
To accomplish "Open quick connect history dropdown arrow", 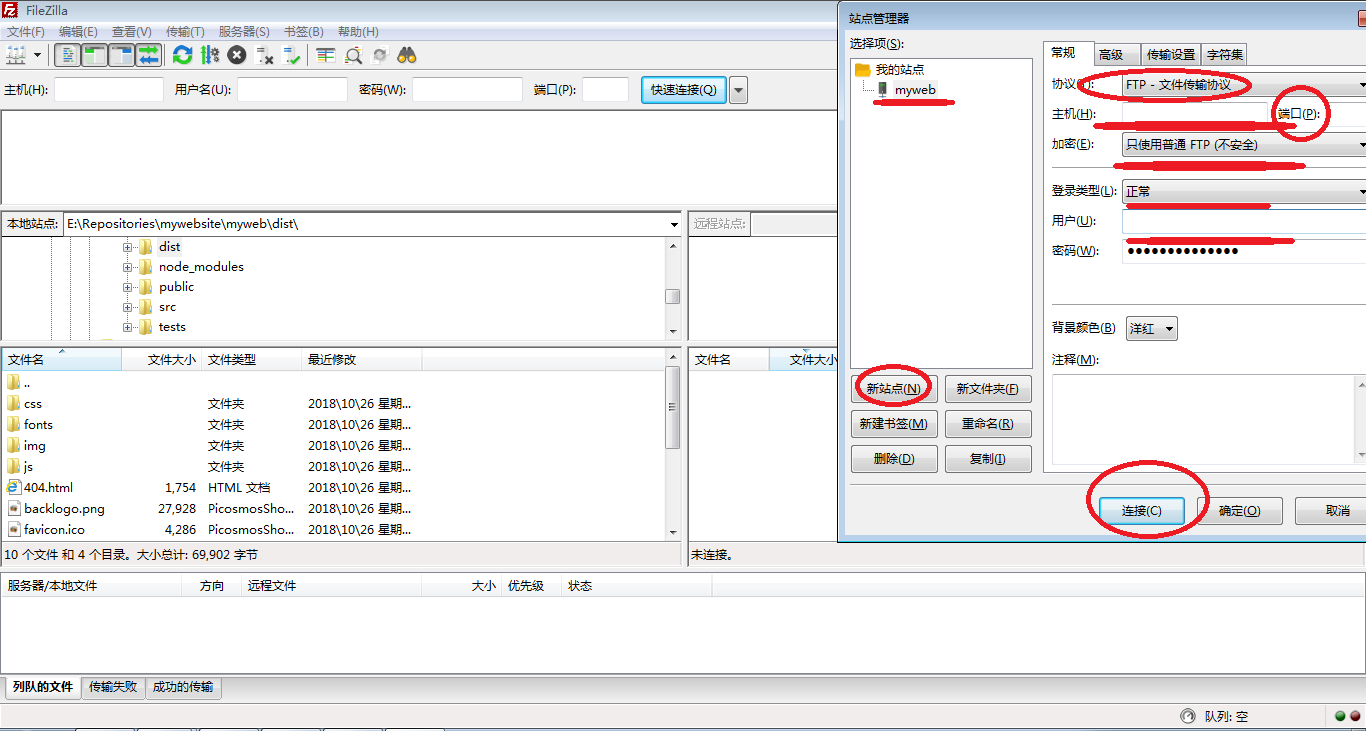I will (x=739, y=90).
